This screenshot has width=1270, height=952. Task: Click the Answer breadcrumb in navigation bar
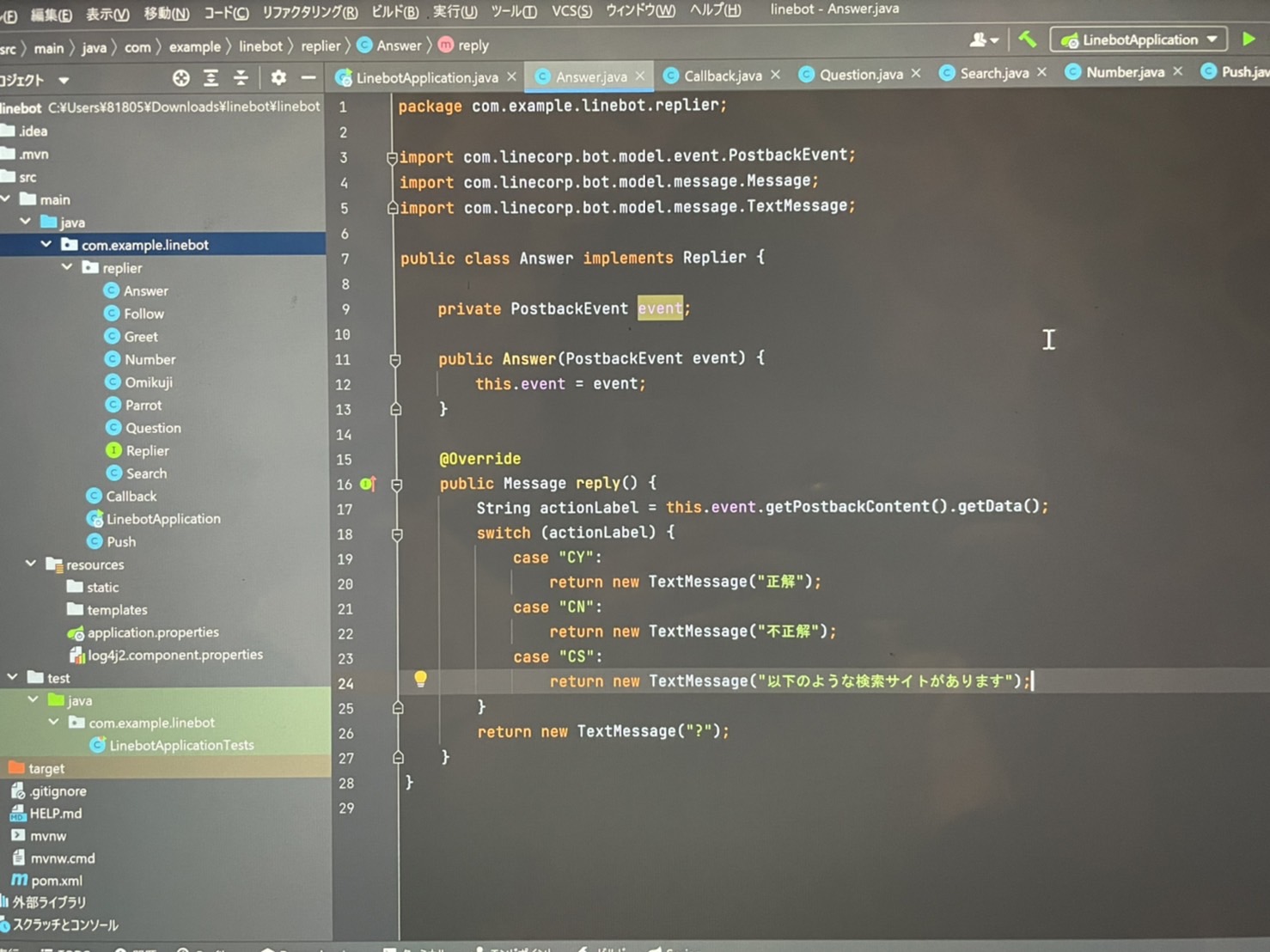[398, 46]
